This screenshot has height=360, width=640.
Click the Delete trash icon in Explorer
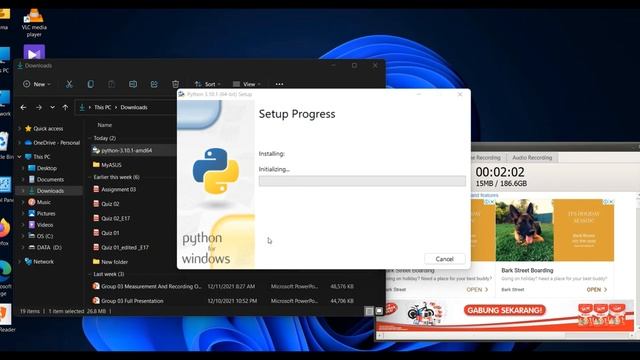click(x=176, y=84)
